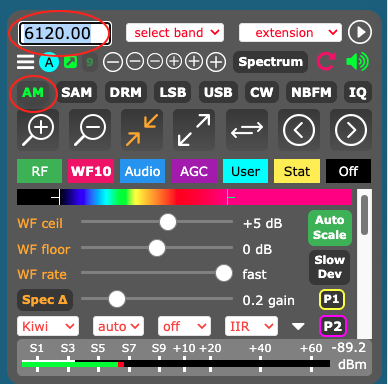This screenshot has height=384, width=388.
Task: Click the Spectrum button
Action: (270, 62)
